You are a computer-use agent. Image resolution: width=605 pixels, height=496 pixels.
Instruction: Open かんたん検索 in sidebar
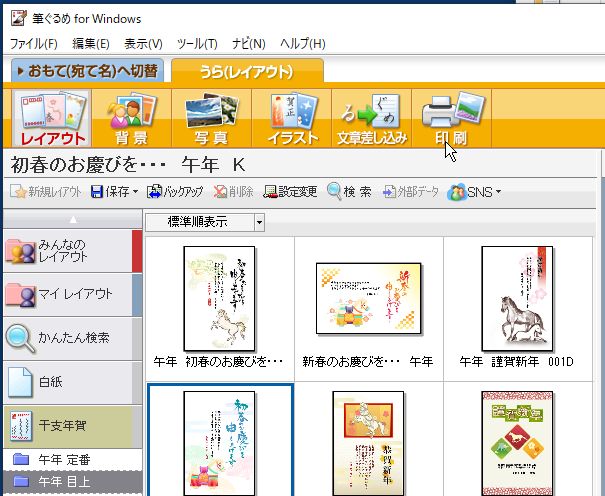(73, 338)
